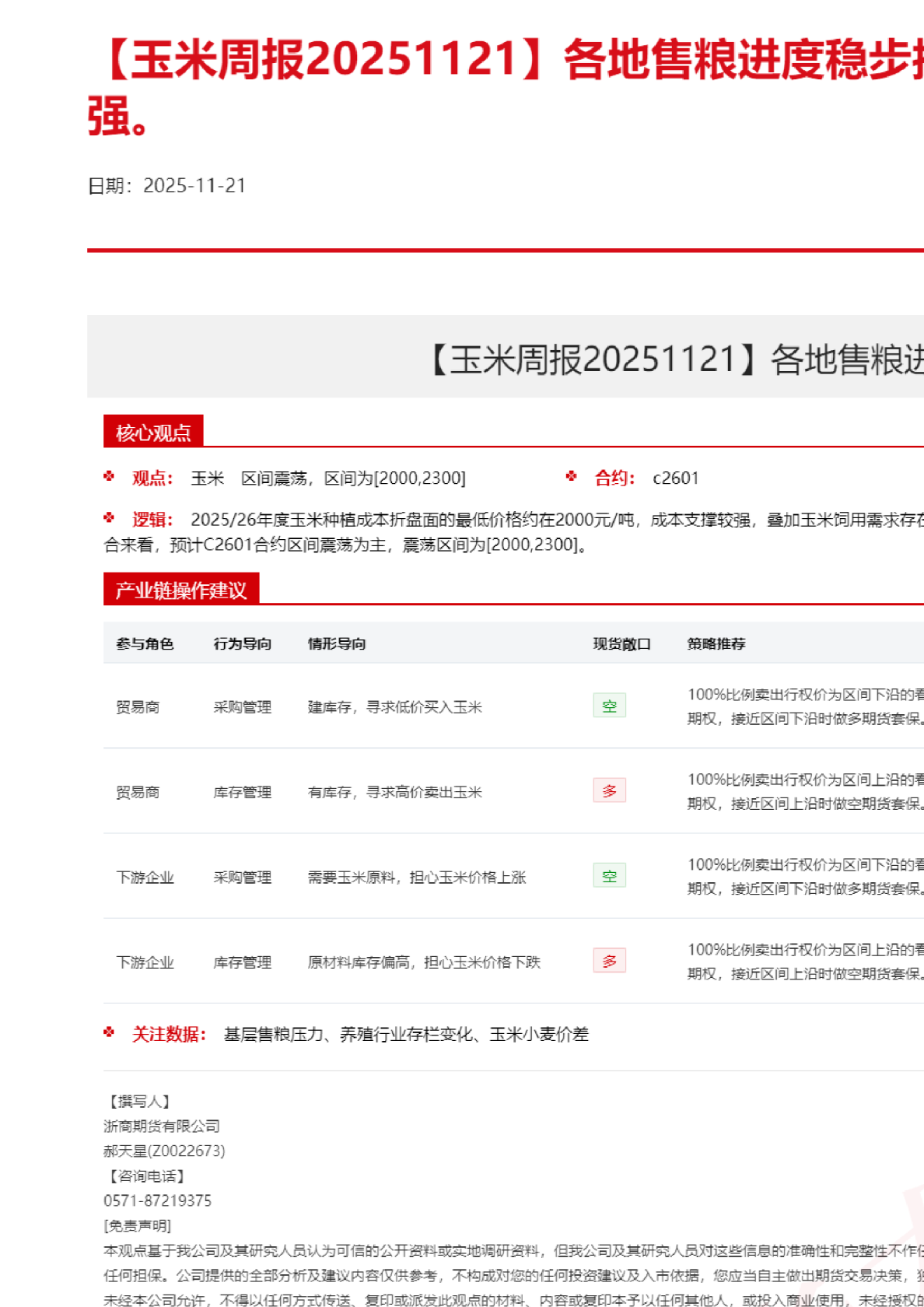Screen dimensions: 924x1307
Task: Click the 参与角色 column header
Action: pos(145,643)
